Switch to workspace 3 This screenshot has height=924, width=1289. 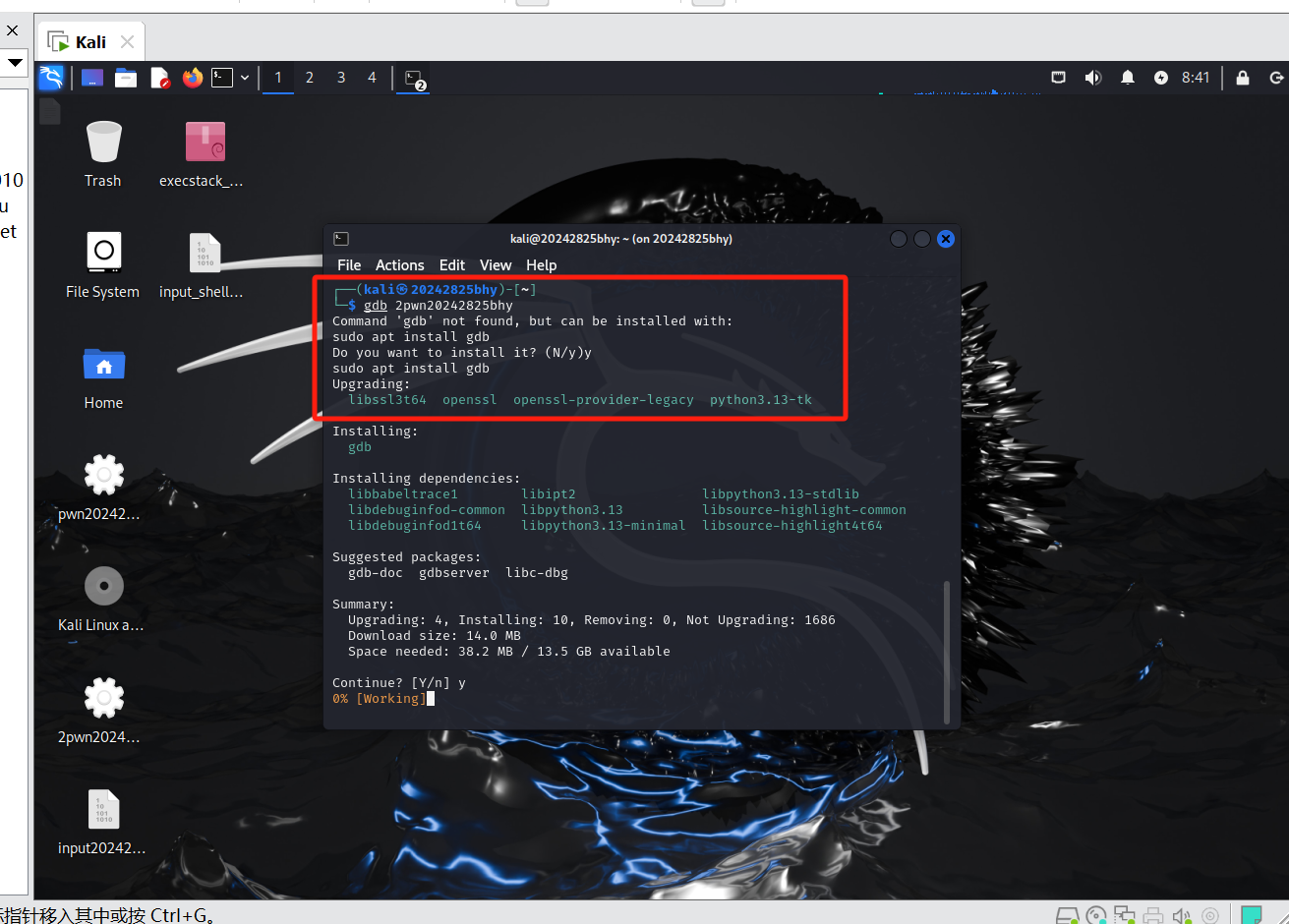click(341, 78)
